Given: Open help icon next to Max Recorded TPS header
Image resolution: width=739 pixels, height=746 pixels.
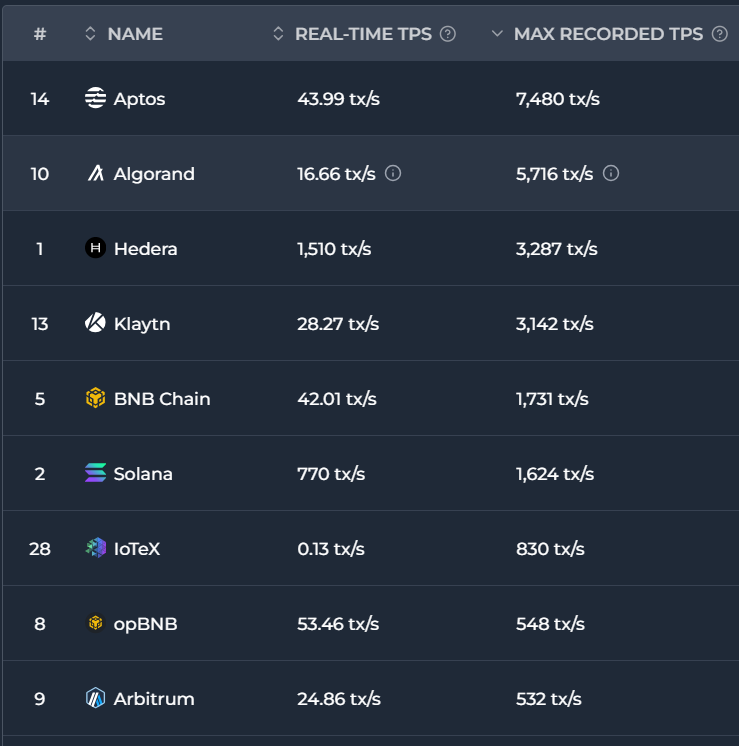Looking at the screenshot, I should tap(719, 34).
